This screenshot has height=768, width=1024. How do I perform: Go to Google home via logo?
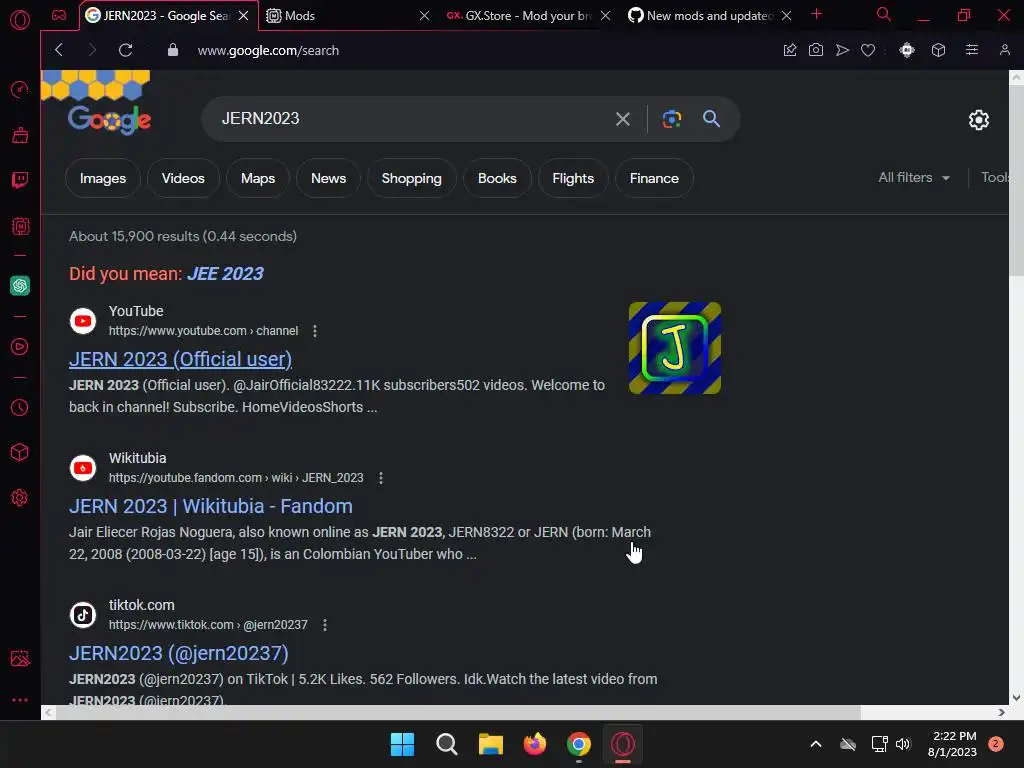pos(109,119)
